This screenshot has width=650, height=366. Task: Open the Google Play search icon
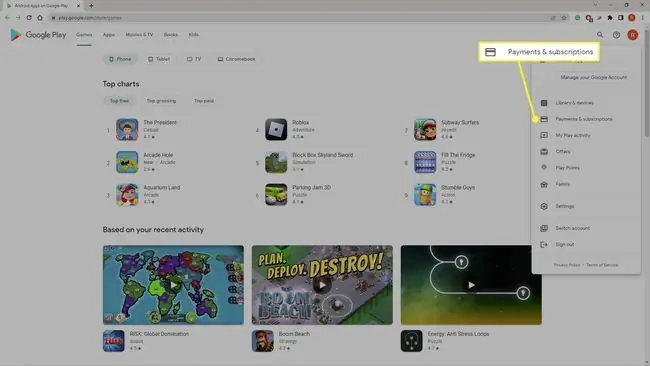click(x=600, y=35)
